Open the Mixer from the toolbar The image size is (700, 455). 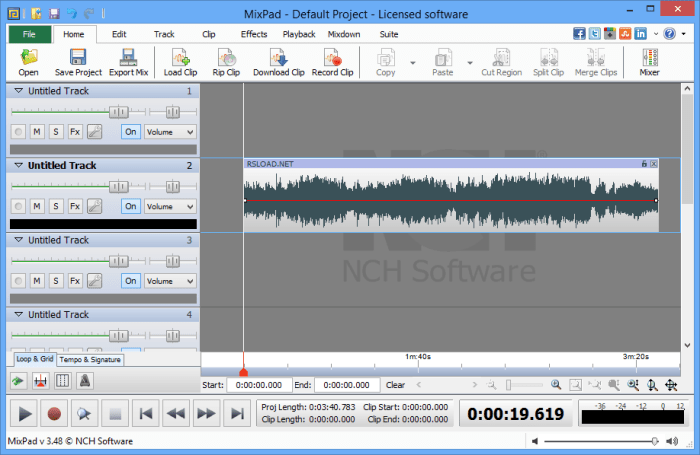click(x=650, y=63)
